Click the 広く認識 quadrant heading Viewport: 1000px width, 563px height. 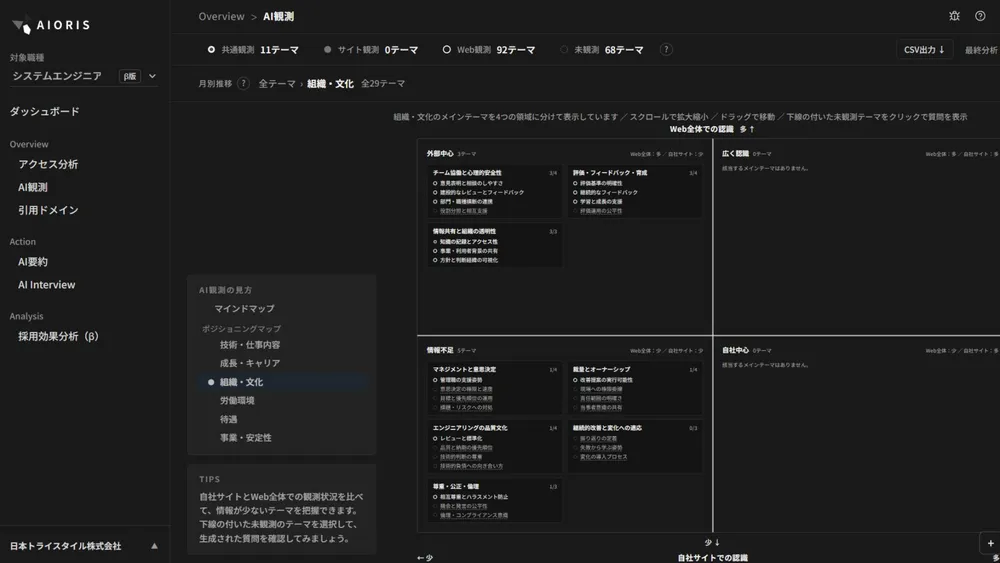735,154
